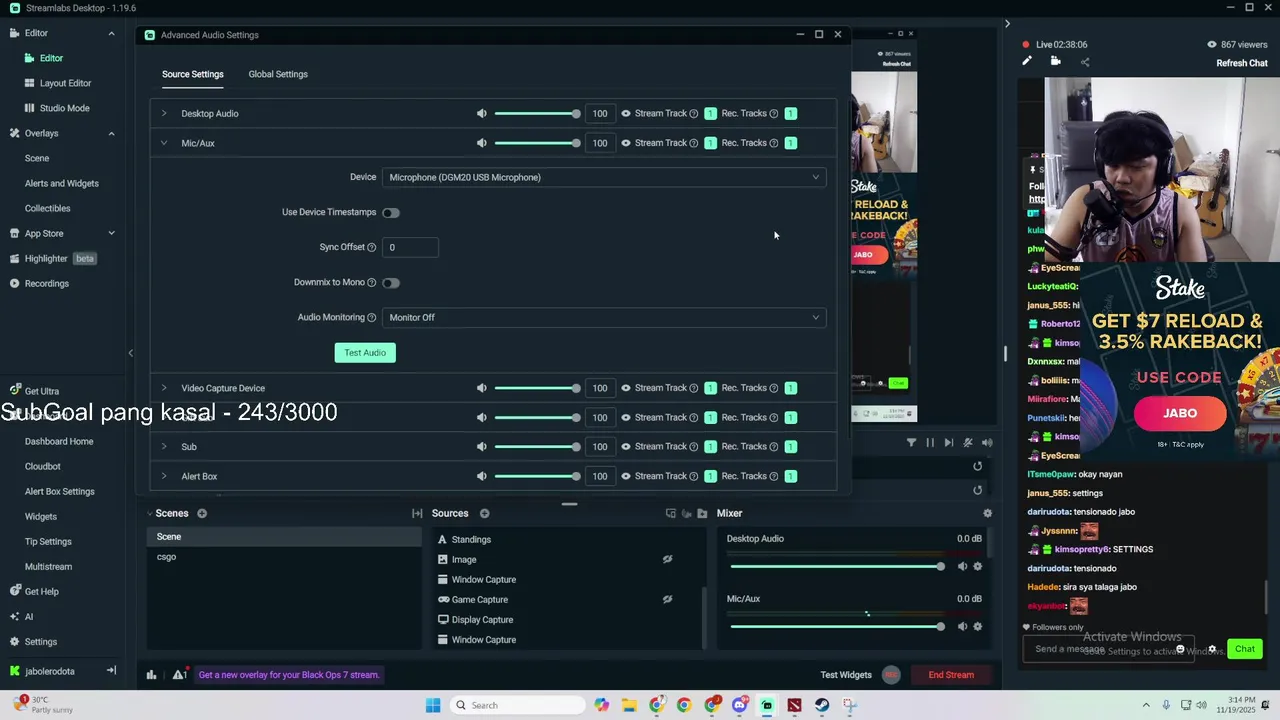Click the Sync Offset help icon
Screen dimensions: 1280x720
point(371,247)
